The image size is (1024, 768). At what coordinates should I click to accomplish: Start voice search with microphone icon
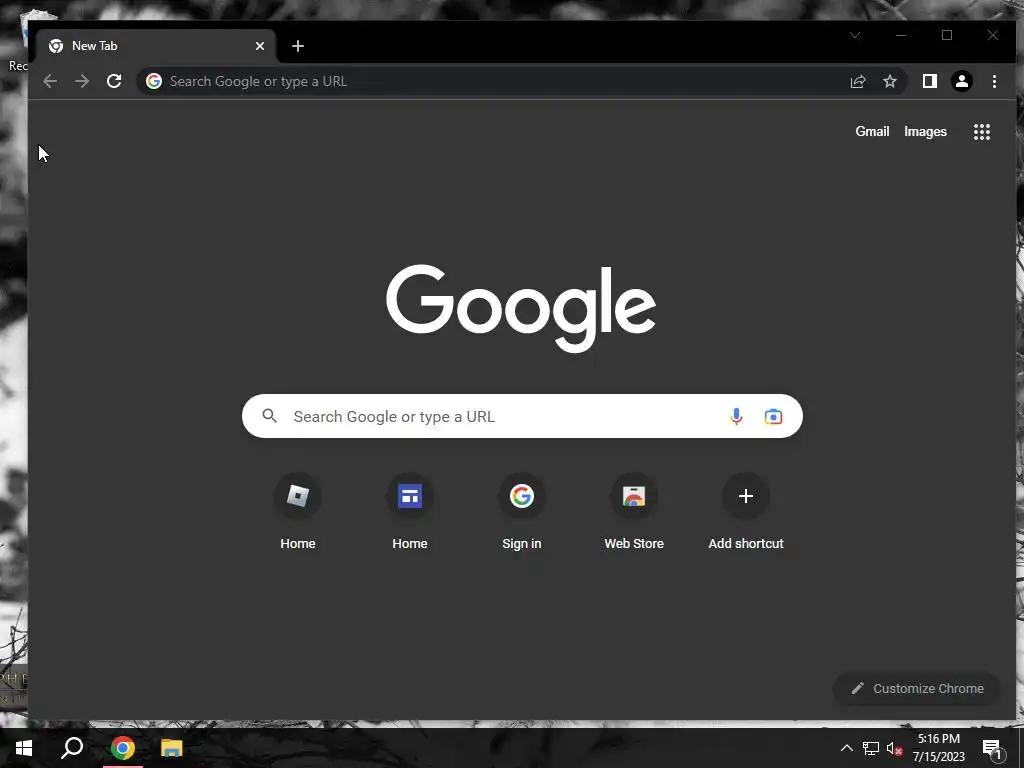point(736,416)
